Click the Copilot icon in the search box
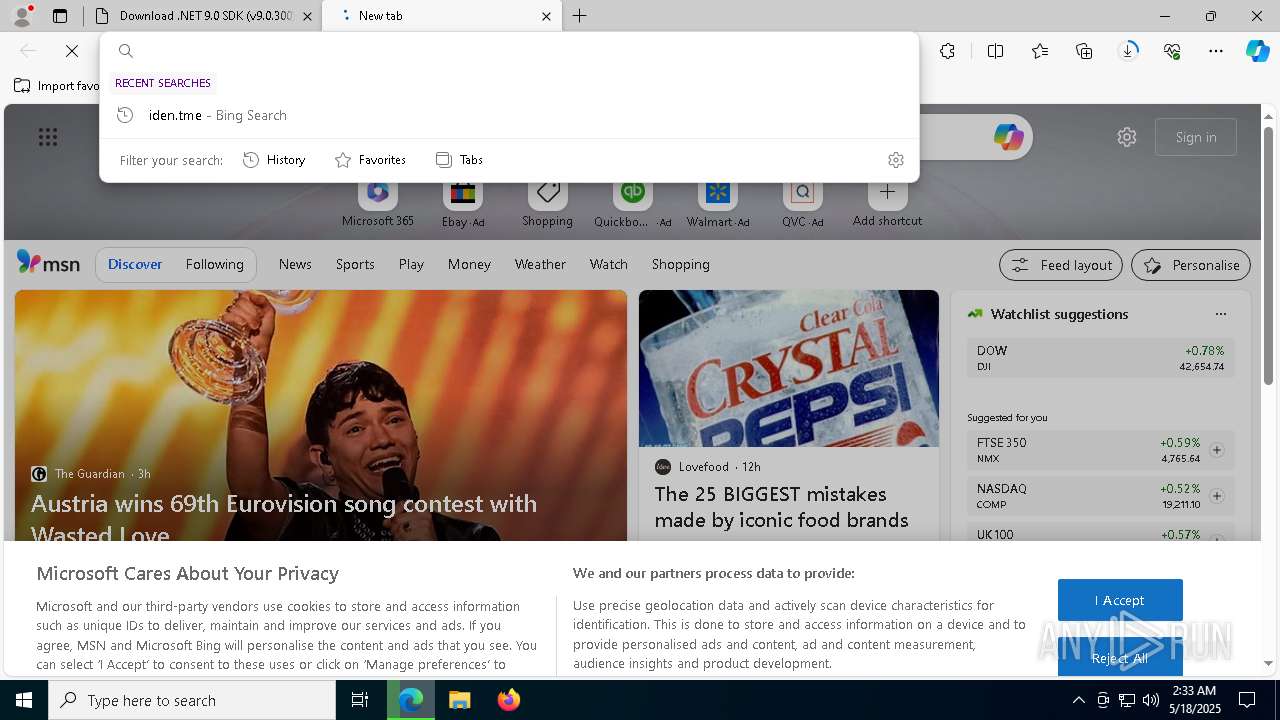The width and height of the screenshot is (1280, 720). pyautogui.click(x=1008, y=137)
